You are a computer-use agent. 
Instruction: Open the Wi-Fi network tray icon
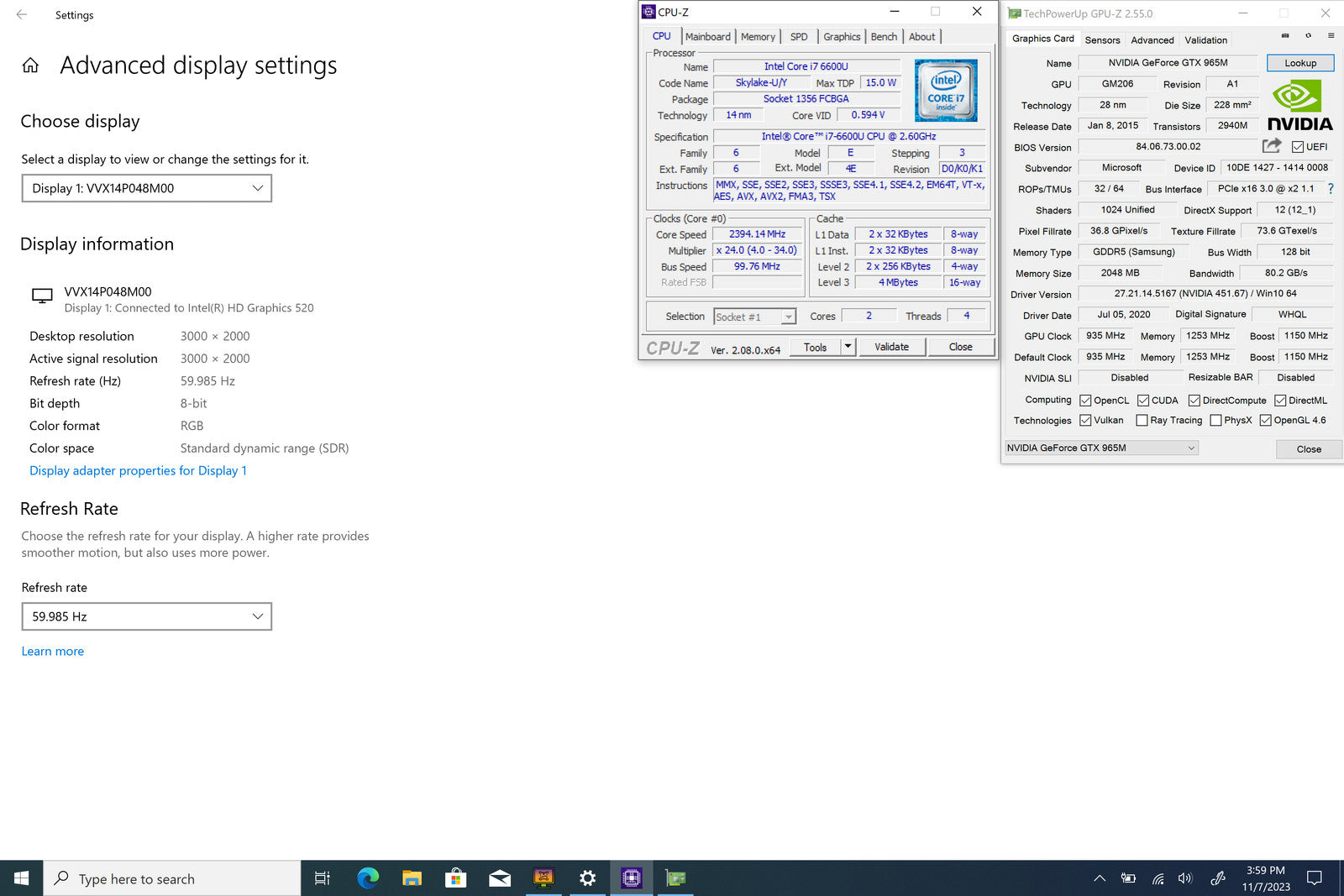[1158, 878]
